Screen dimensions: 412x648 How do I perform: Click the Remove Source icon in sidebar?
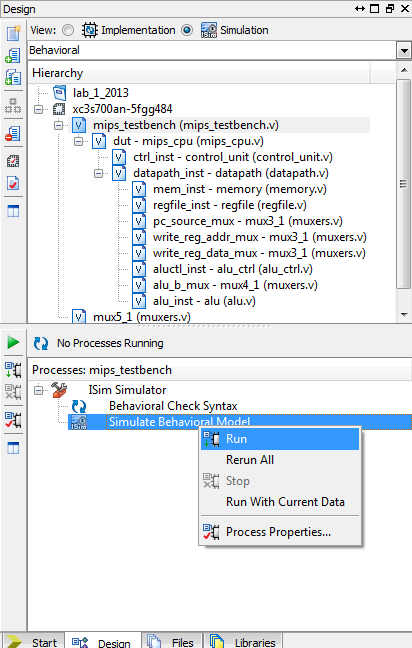tap(13, 133)
